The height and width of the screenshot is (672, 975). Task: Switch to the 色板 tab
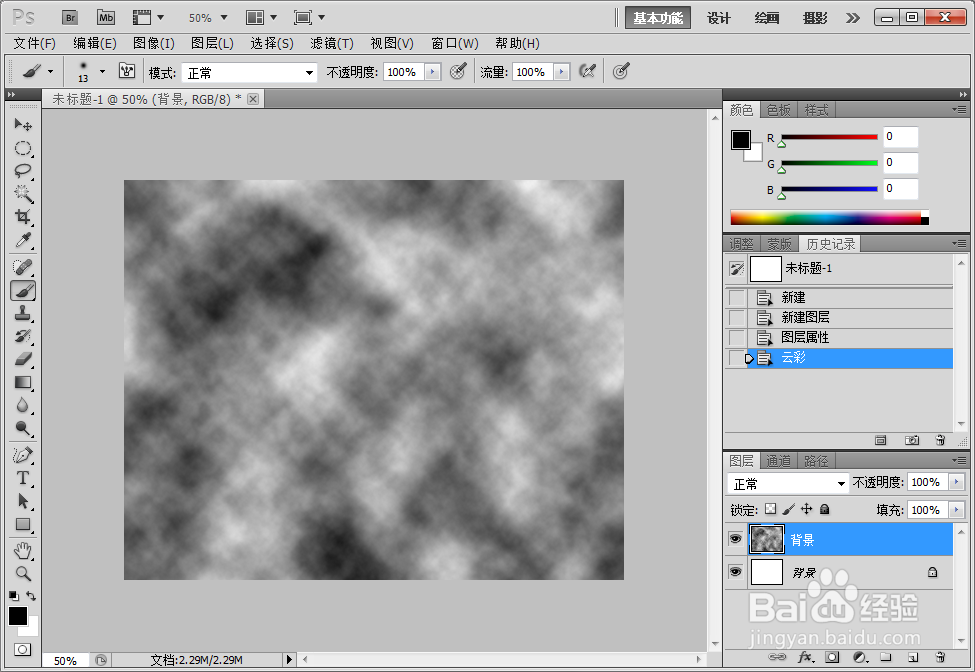[778, 110]
